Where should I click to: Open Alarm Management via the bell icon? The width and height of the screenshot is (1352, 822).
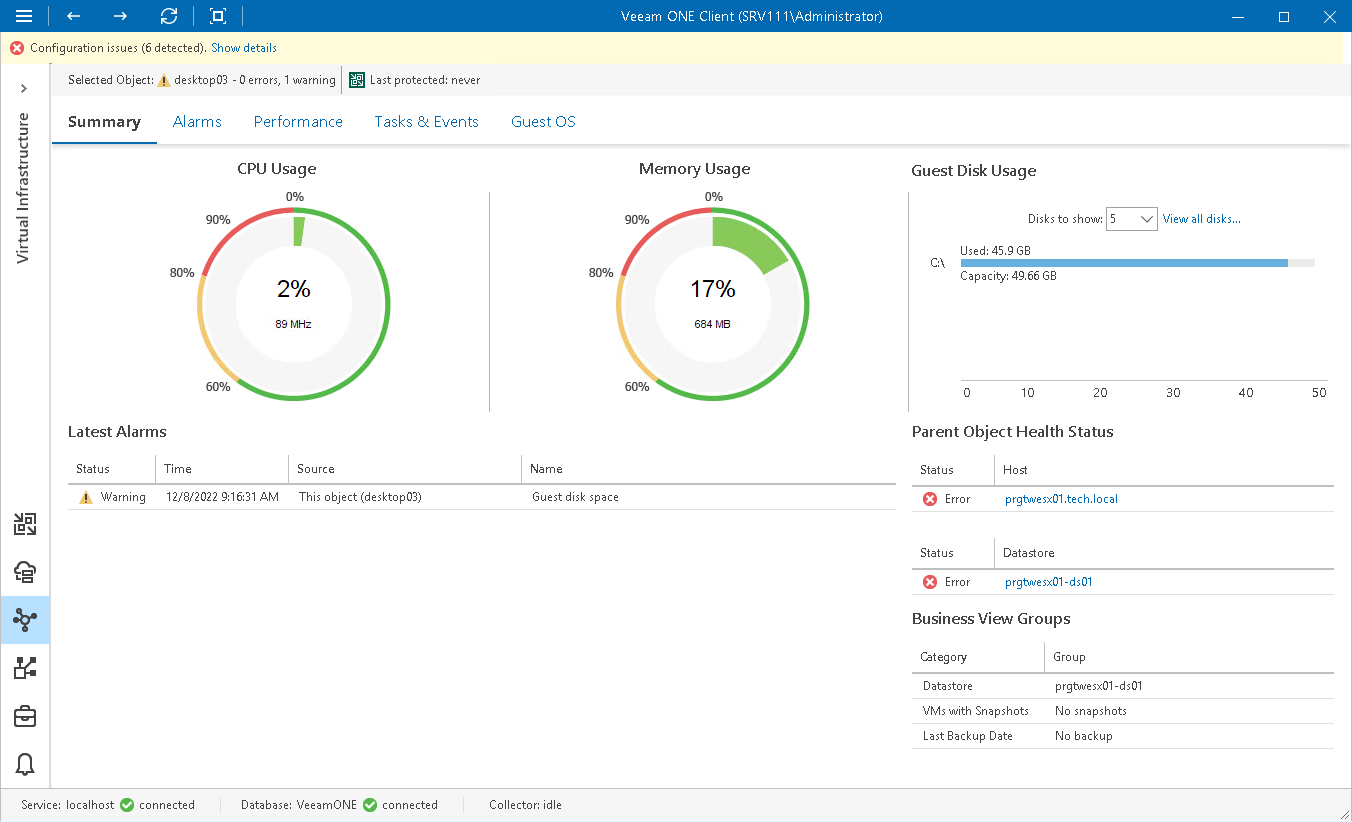point(24,763)
